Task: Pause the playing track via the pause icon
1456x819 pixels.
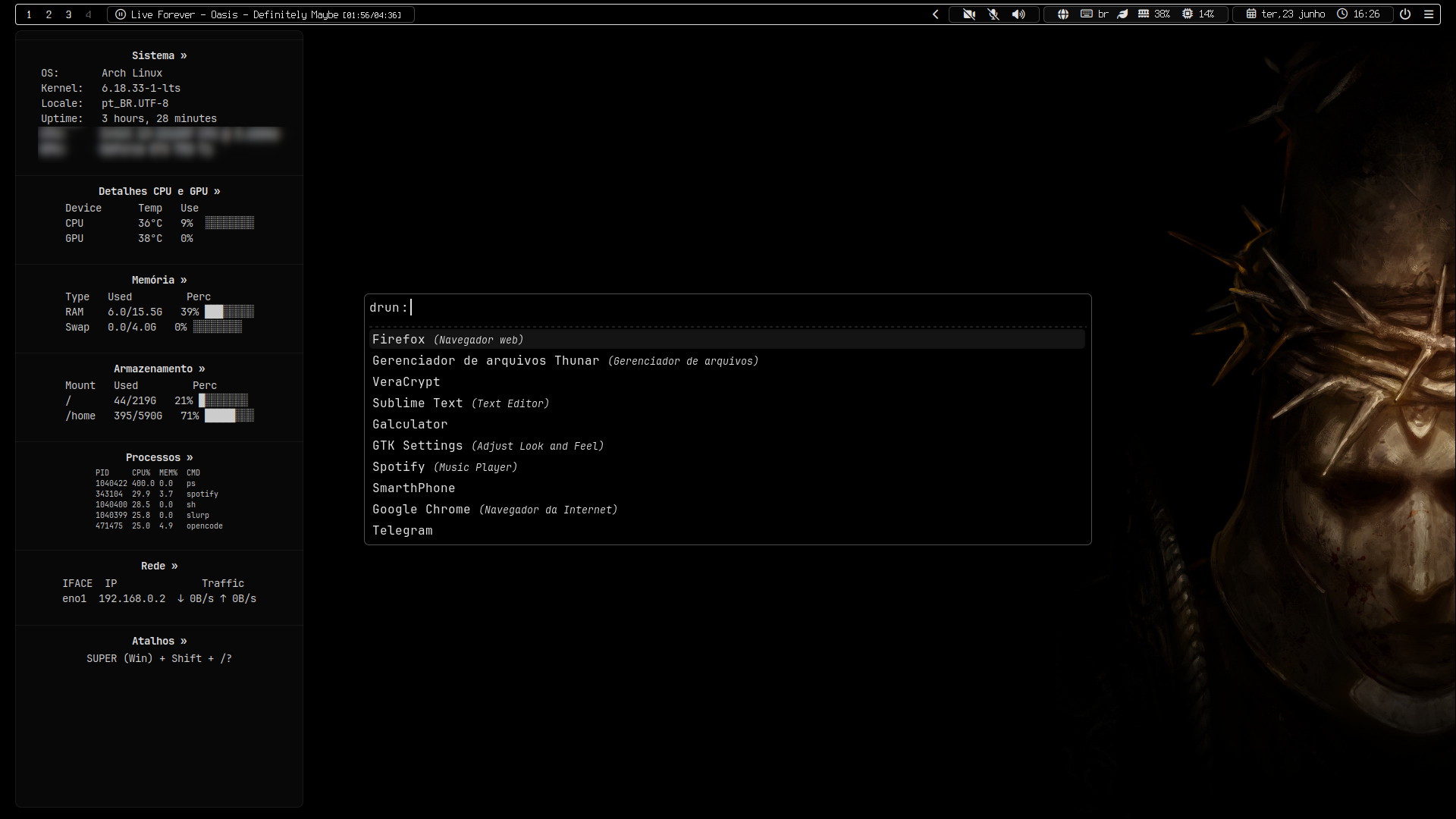Action: 121,14
